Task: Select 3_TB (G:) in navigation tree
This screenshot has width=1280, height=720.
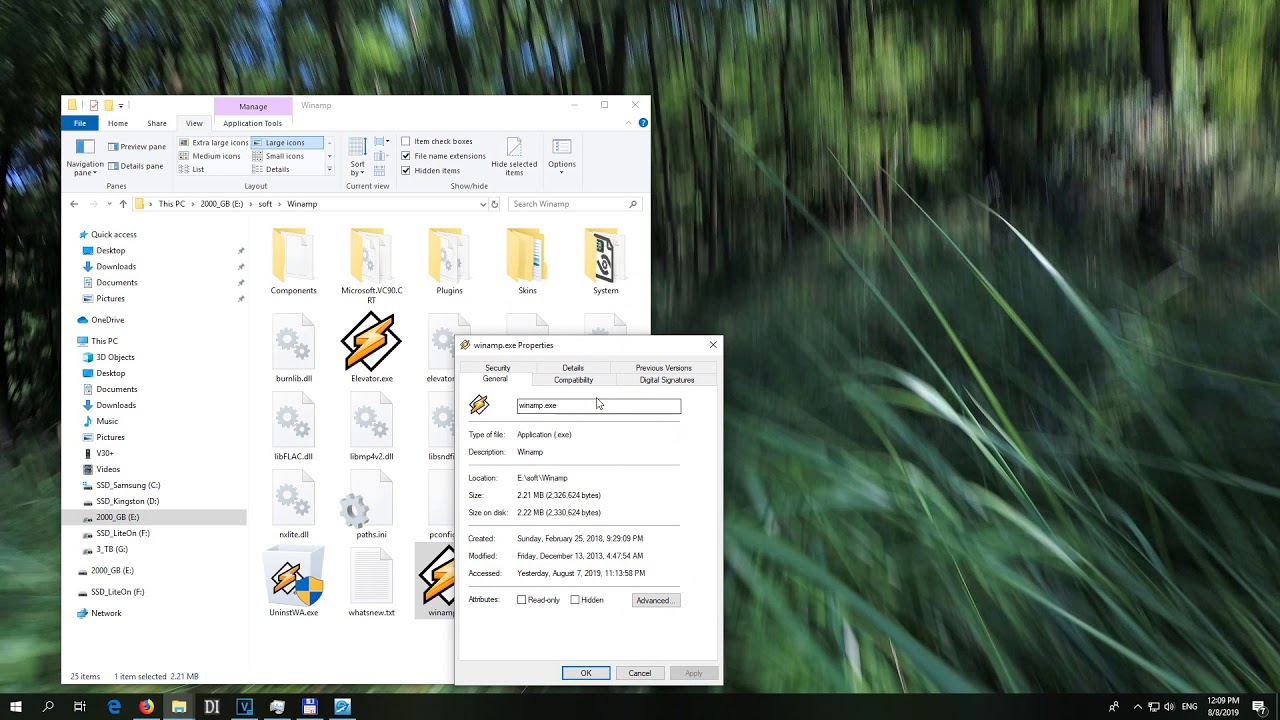Action: click(111, 549)
